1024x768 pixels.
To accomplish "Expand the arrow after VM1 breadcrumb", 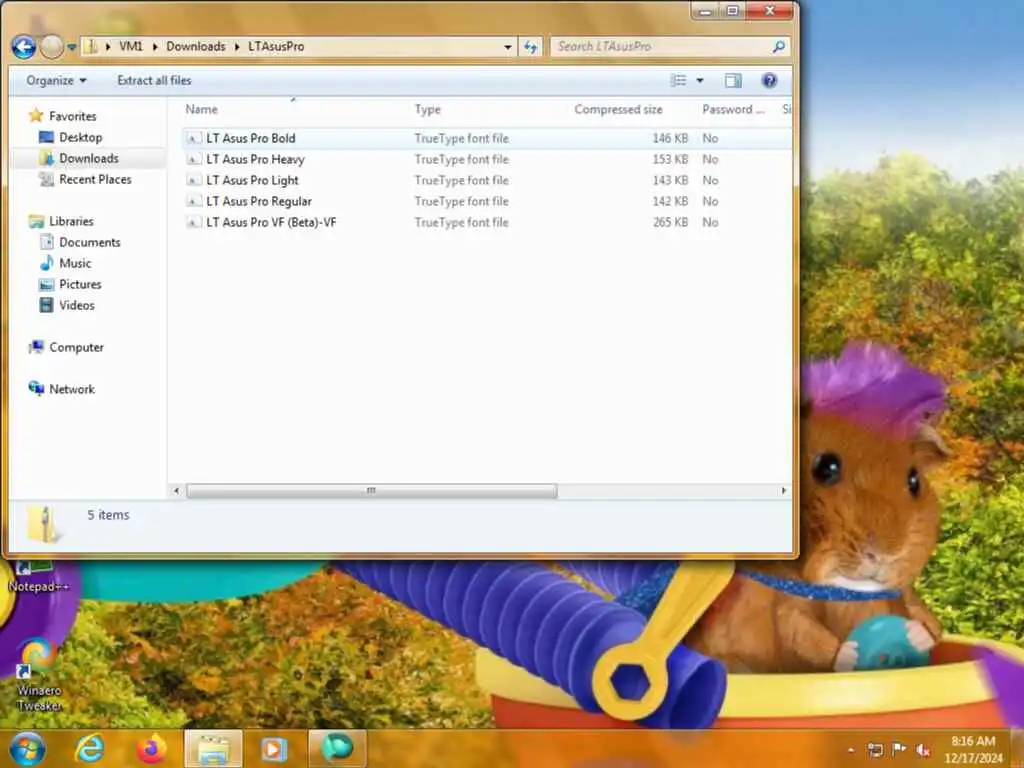I will tap(155, 46).
